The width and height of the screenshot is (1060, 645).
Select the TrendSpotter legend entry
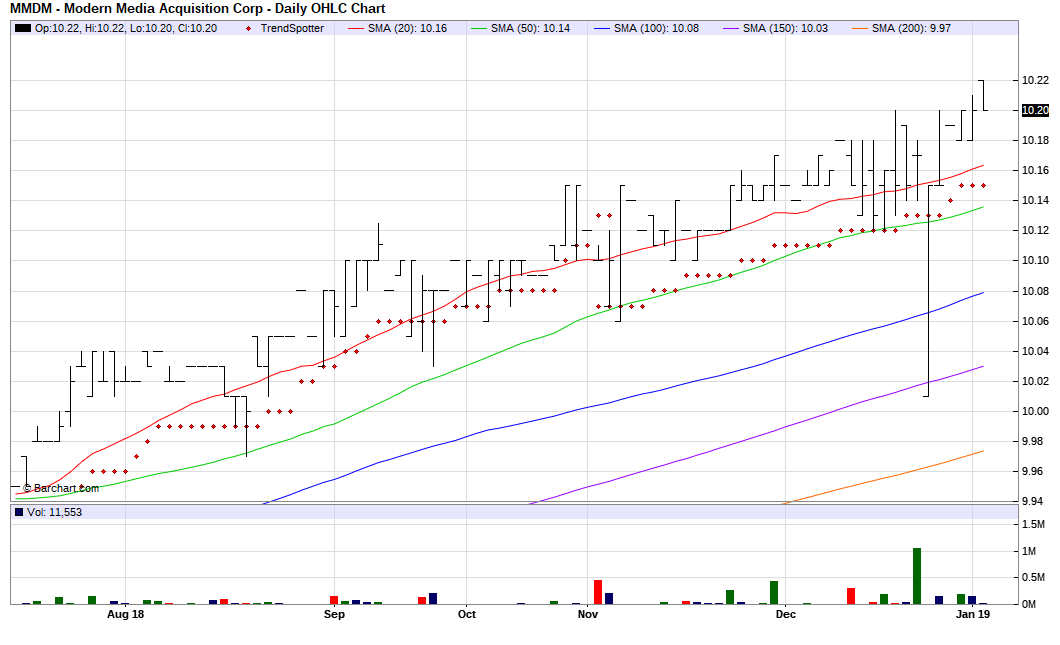click(x=292, y=28)
